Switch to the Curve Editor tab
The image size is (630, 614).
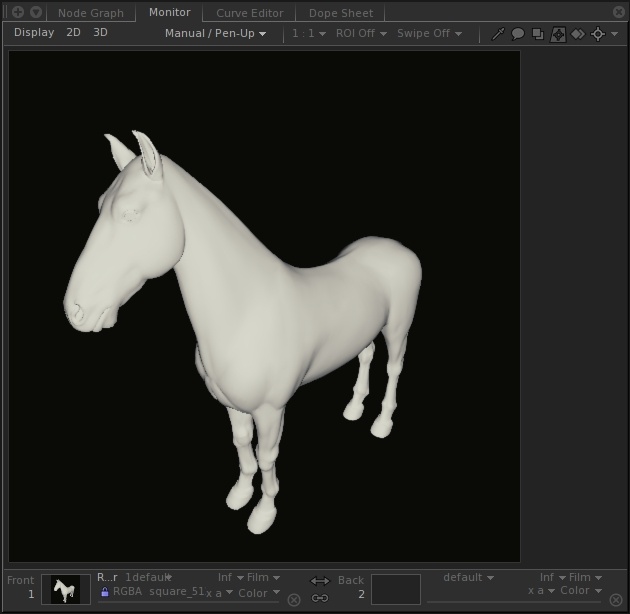[249, 13]
